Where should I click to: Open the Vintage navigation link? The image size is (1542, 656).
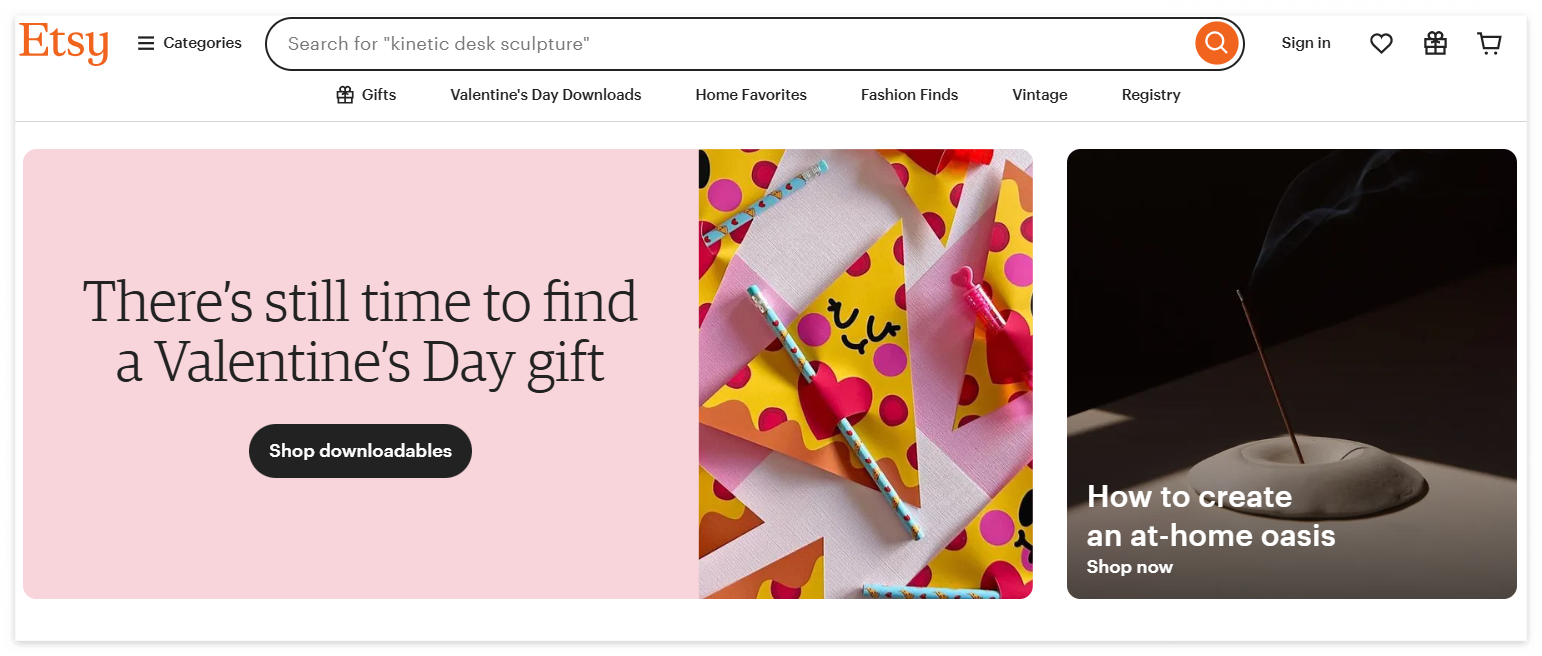click(1040, 95)
